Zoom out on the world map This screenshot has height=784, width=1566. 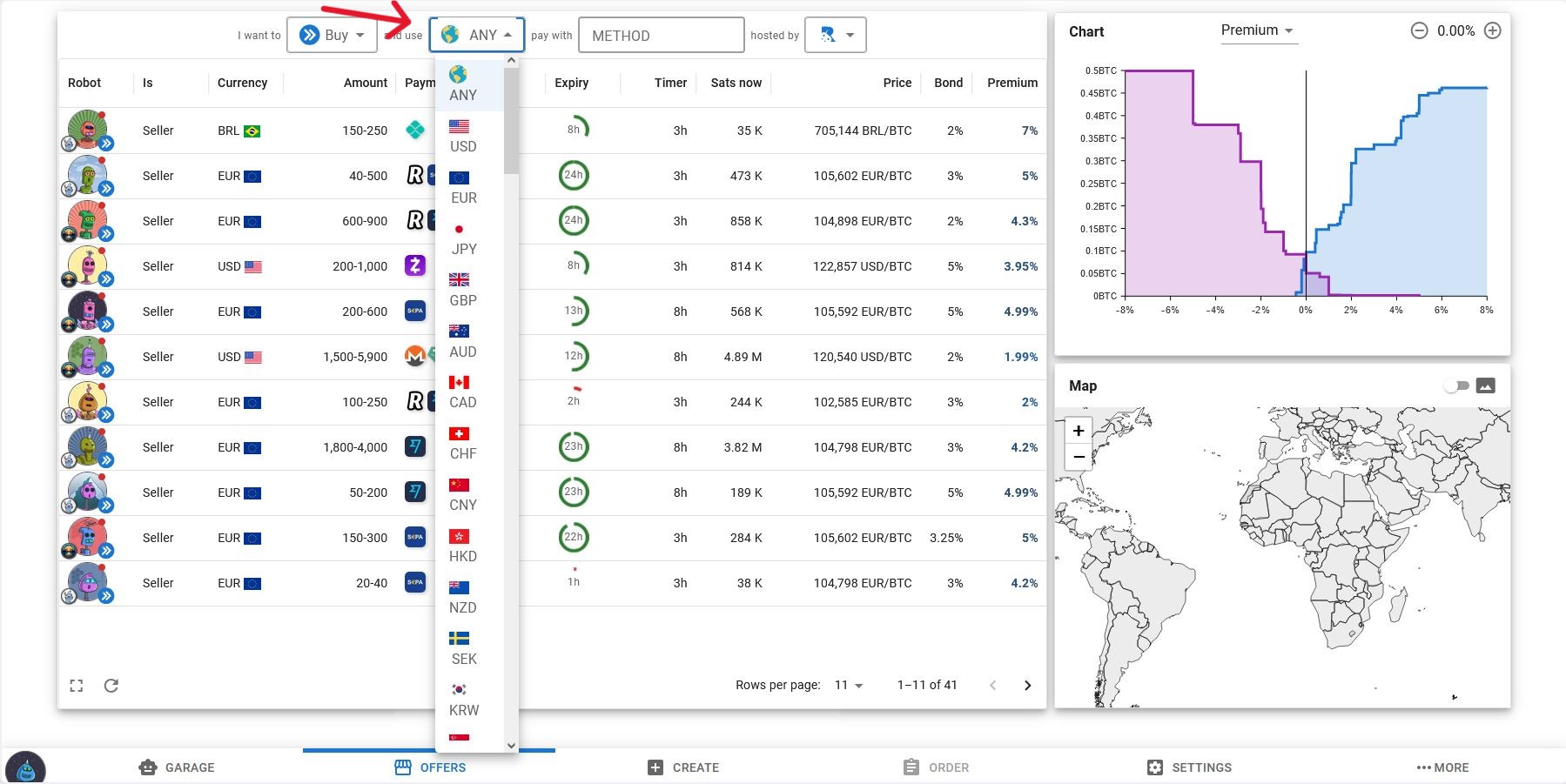(x=1079, y=456)
